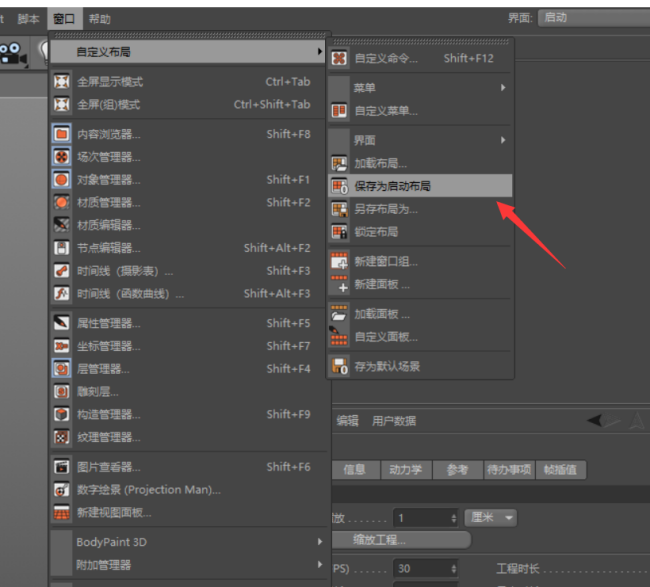Click the 雕刻层 icon
Image resolution: width=650 pixels, height=587 pixels.
click(61, 391)
